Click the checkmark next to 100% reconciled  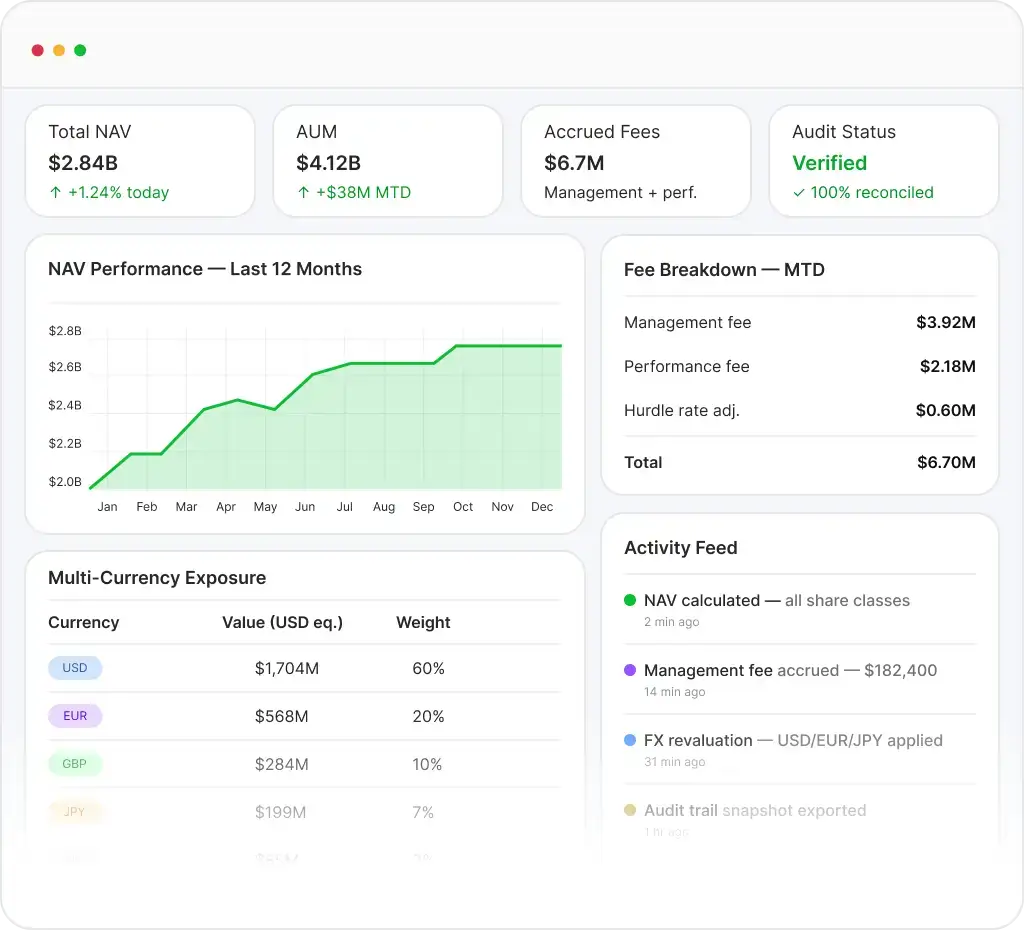798,193
